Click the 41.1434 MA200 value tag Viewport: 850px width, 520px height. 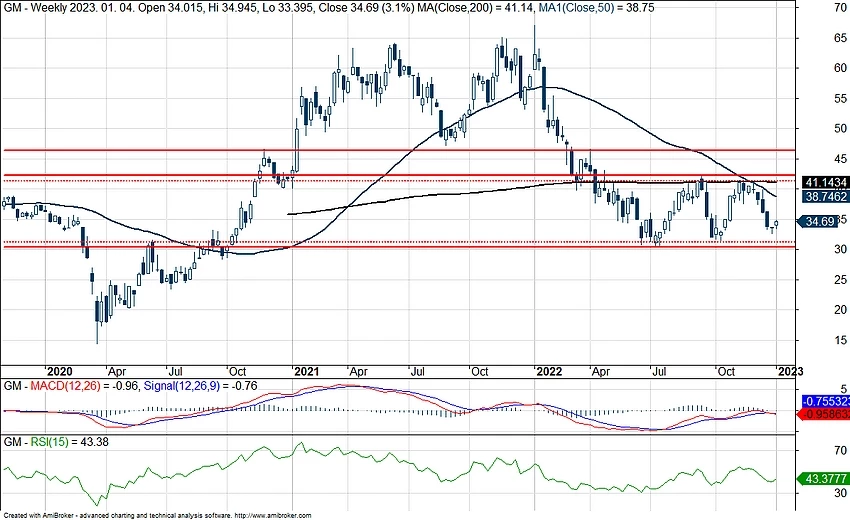coord(826,182)
